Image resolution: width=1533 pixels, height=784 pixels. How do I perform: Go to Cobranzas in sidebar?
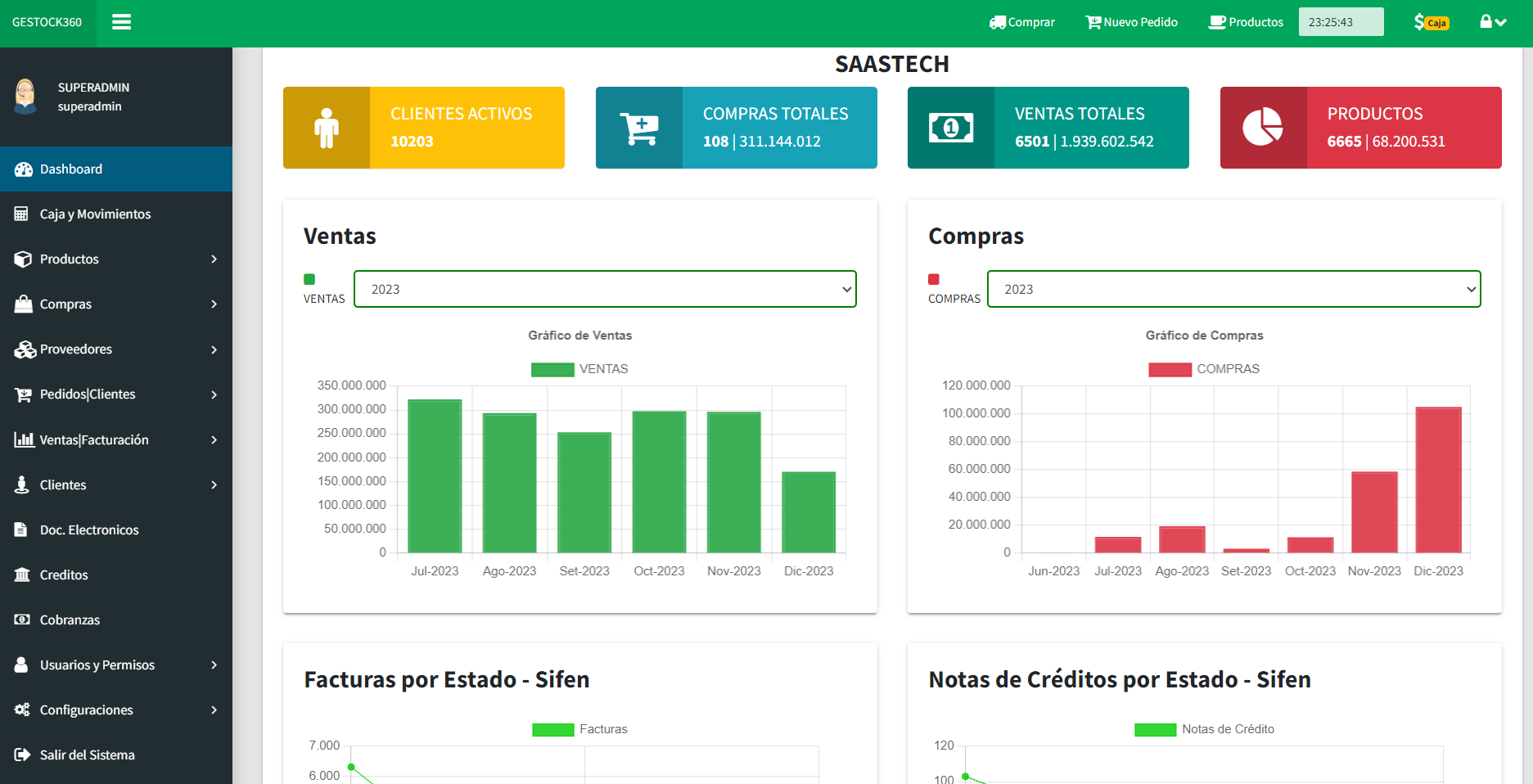[x=70, y=620]
